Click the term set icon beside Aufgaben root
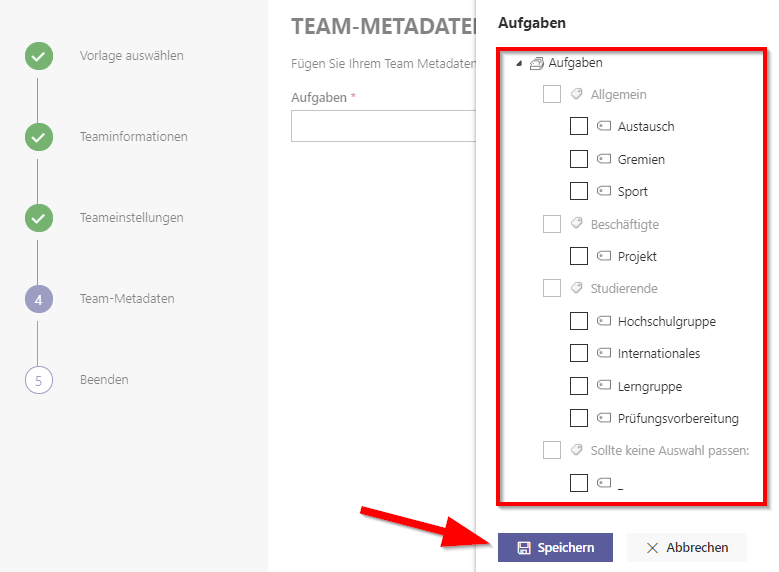779x572 pixels. [537, 63]
